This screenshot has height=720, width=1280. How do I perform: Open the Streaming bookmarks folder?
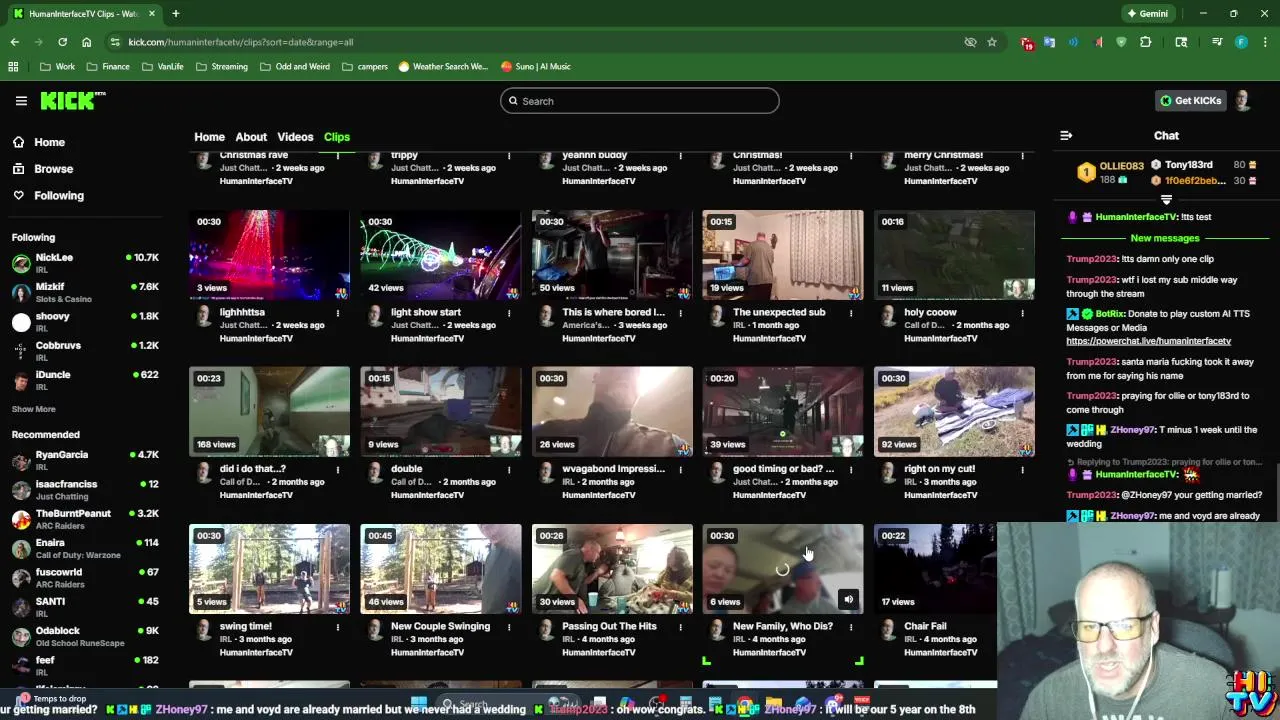(x=221, y=66)
